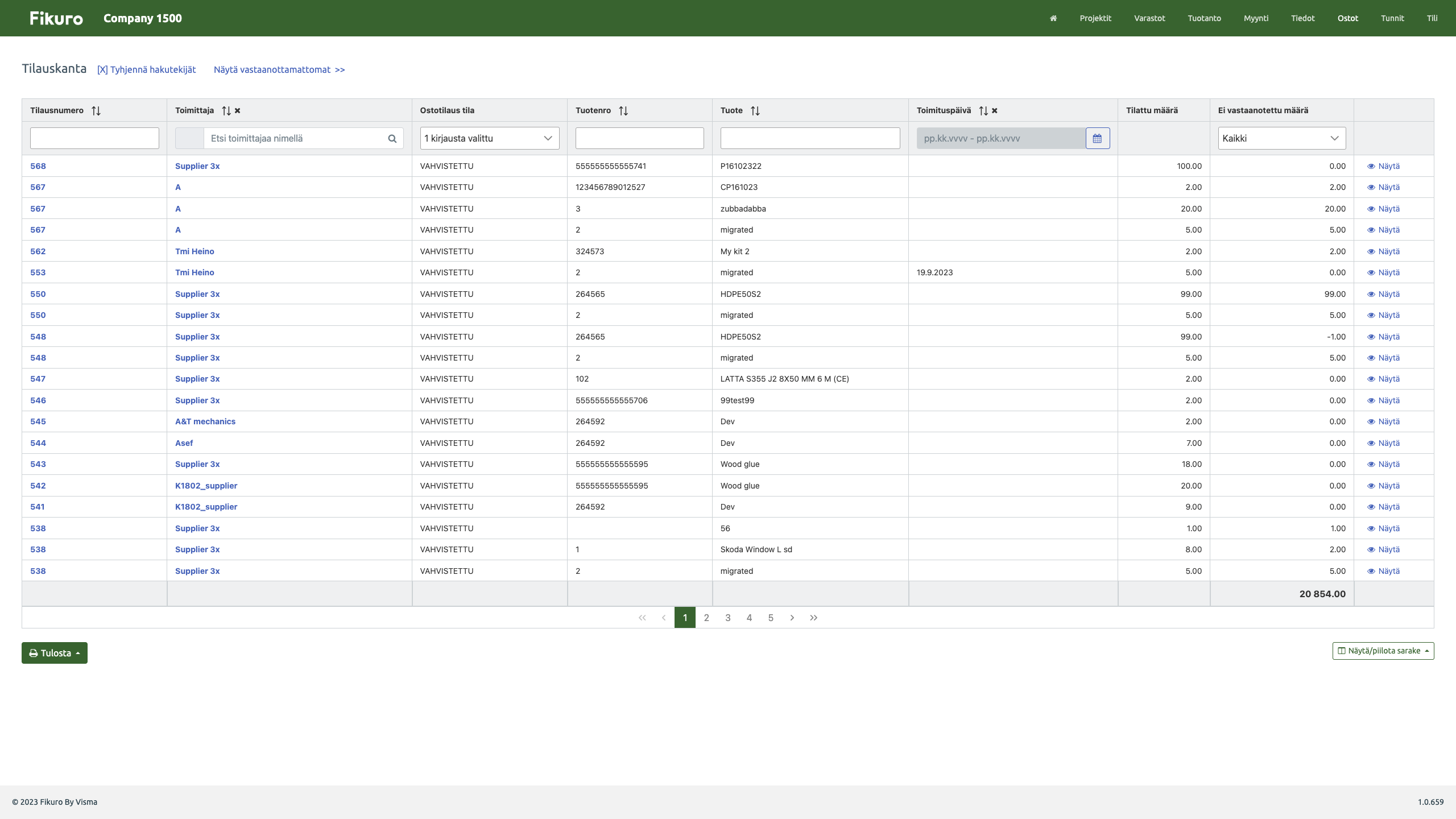Open the Varastot menu item
Image resolution: width=1456 pixels, height=819 pixels.
coord(1148,18)
